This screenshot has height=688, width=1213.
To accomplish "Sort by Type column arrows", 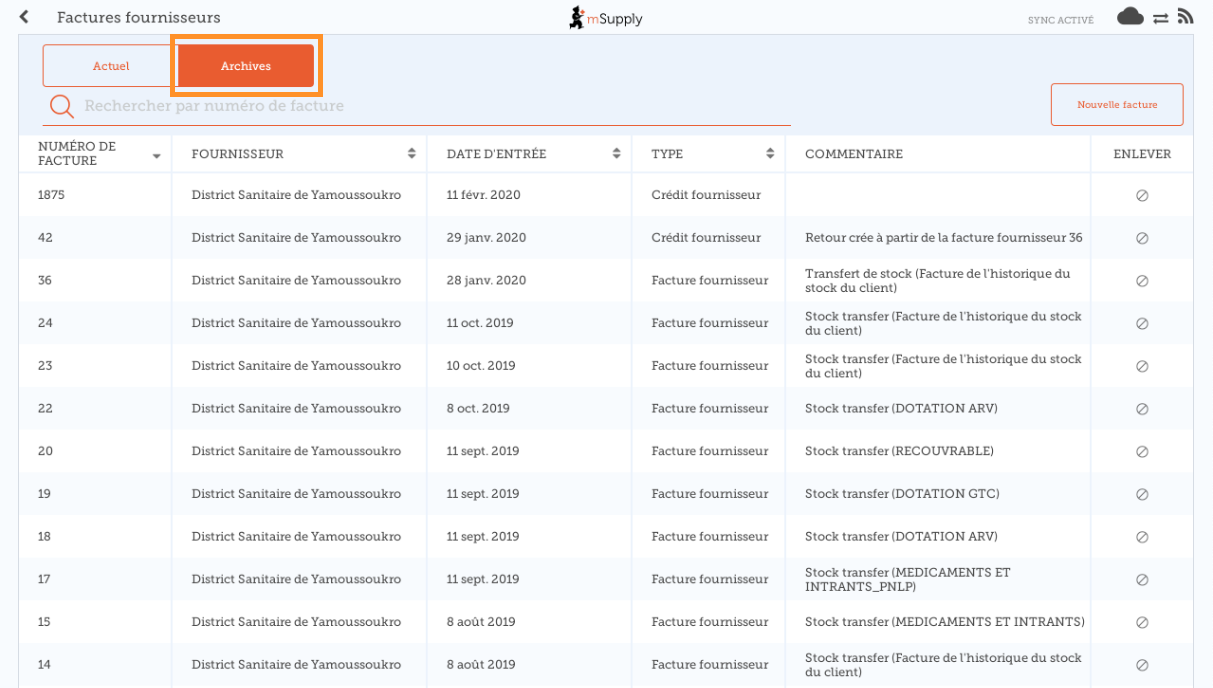I will [x=770, y=154].
